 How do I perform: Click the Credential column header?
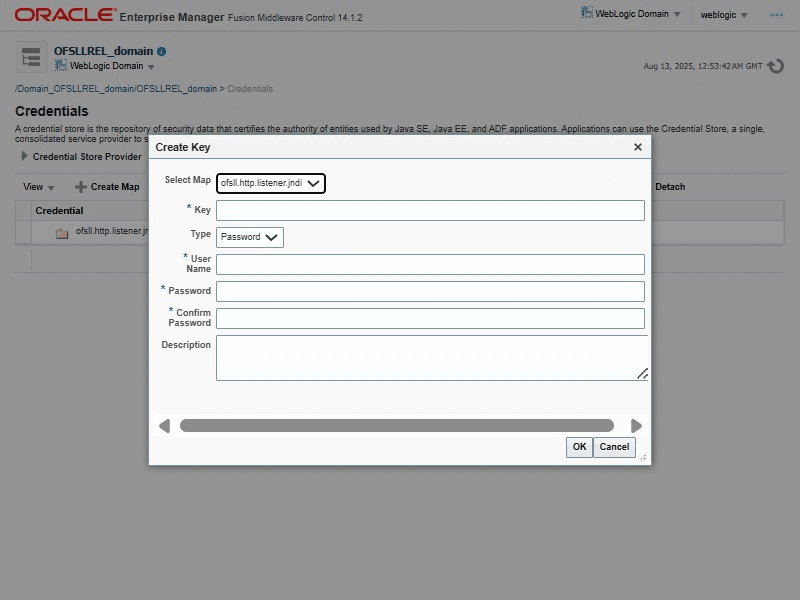59,211
